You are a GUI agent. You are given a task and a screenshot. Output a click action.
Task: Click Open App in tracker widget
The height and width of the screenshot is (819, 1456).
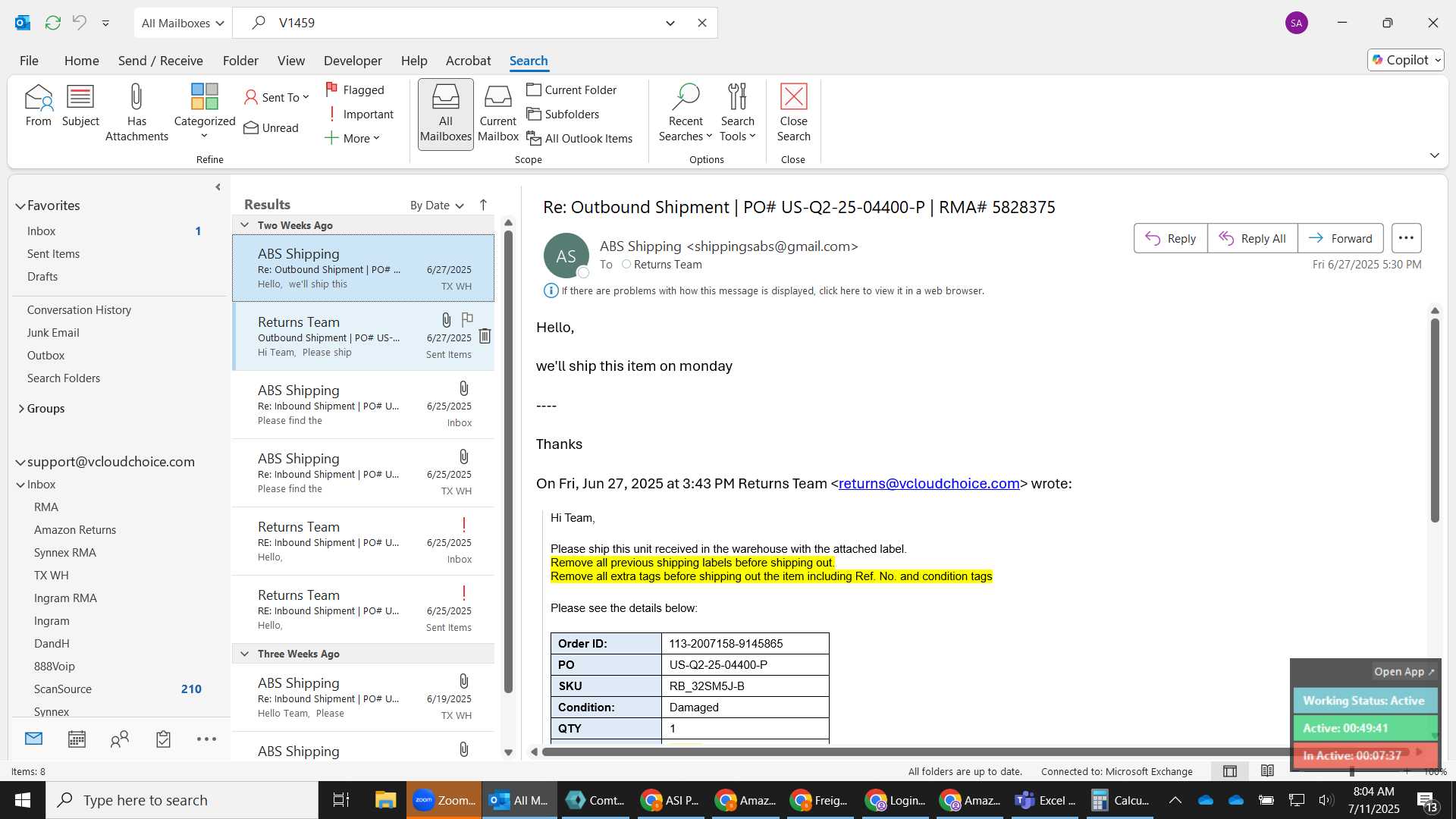tap(1404, 672)
